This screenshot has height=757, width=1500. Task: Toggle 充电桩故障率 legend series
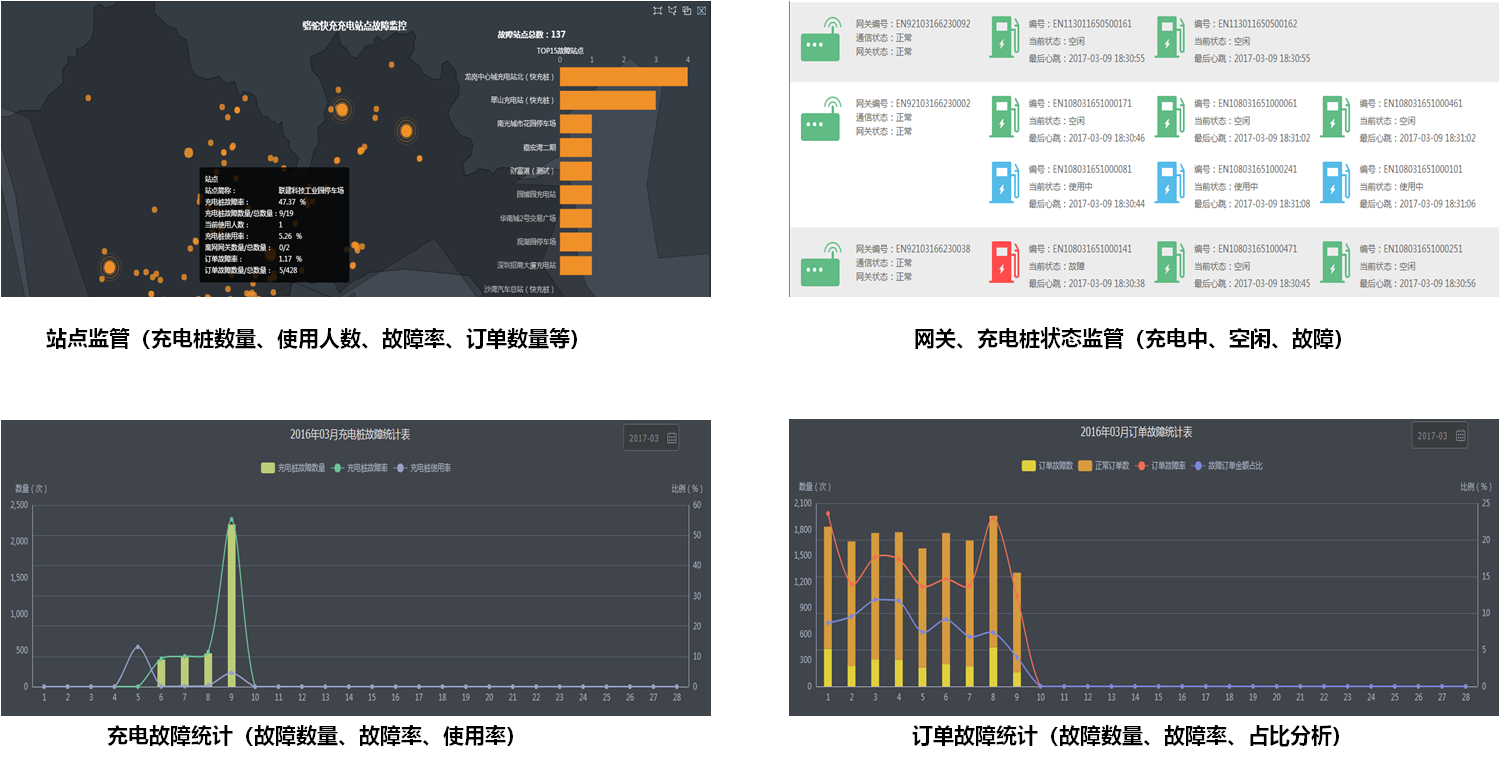tap(360, 467)
